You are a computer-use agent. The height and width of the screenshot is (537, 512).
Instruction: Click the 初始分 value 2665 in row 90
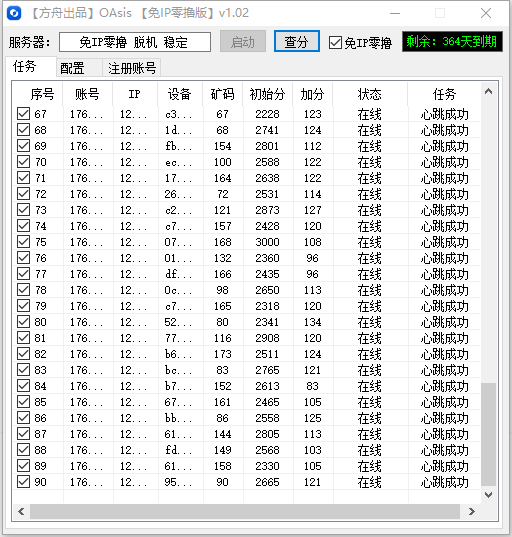[267, 482]
